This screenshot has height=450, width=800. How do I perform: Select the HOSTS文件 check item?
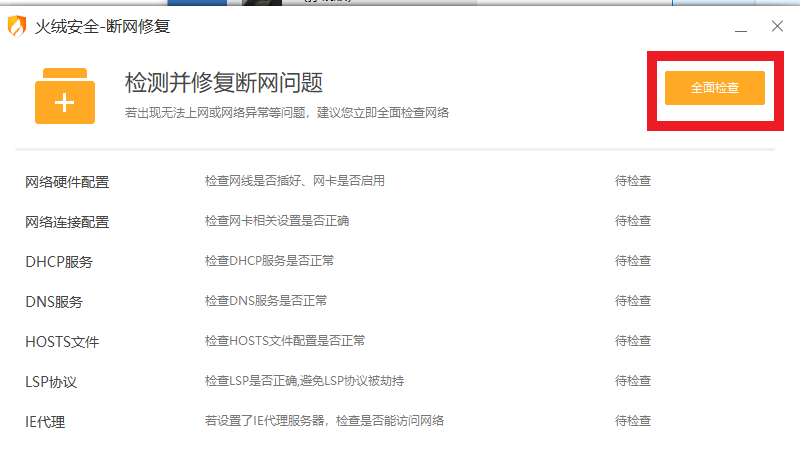[x=62, y=341]
